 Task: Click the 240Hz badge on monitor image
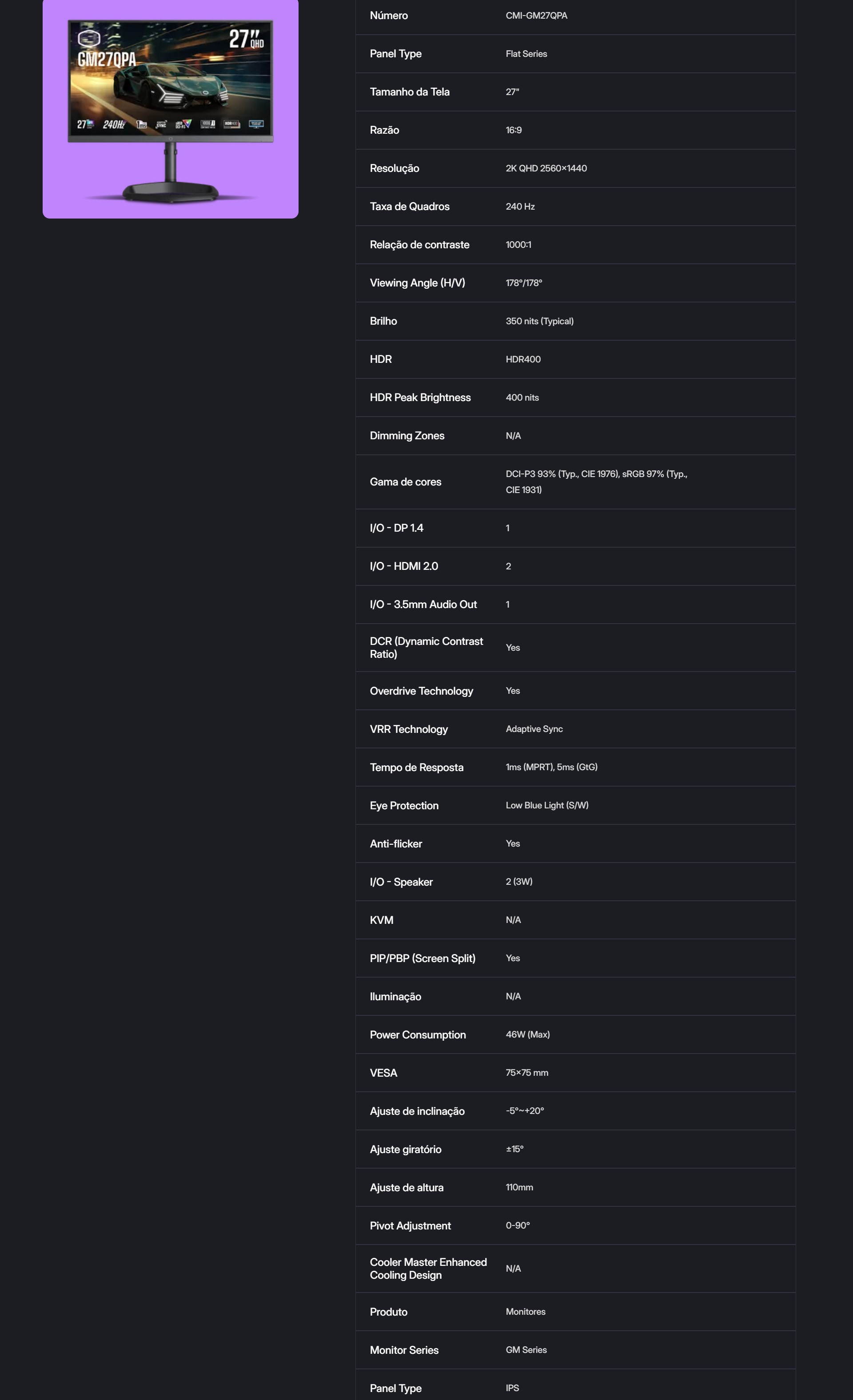[114, 124]
